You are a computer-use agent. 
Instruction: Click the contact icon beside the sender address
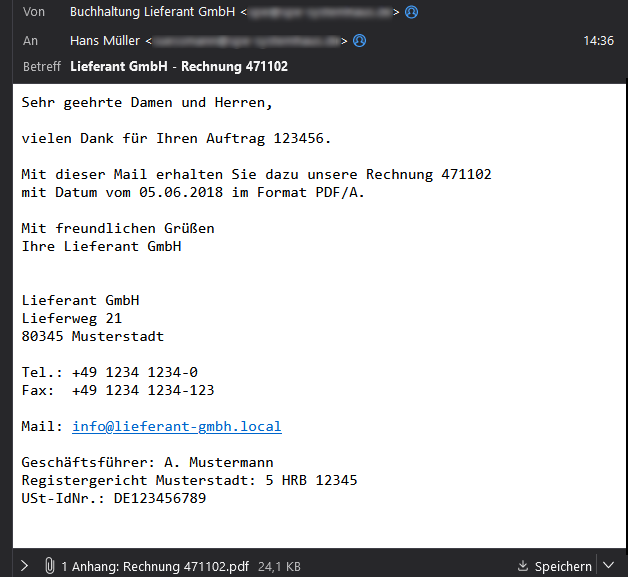(x=411, y=13)
